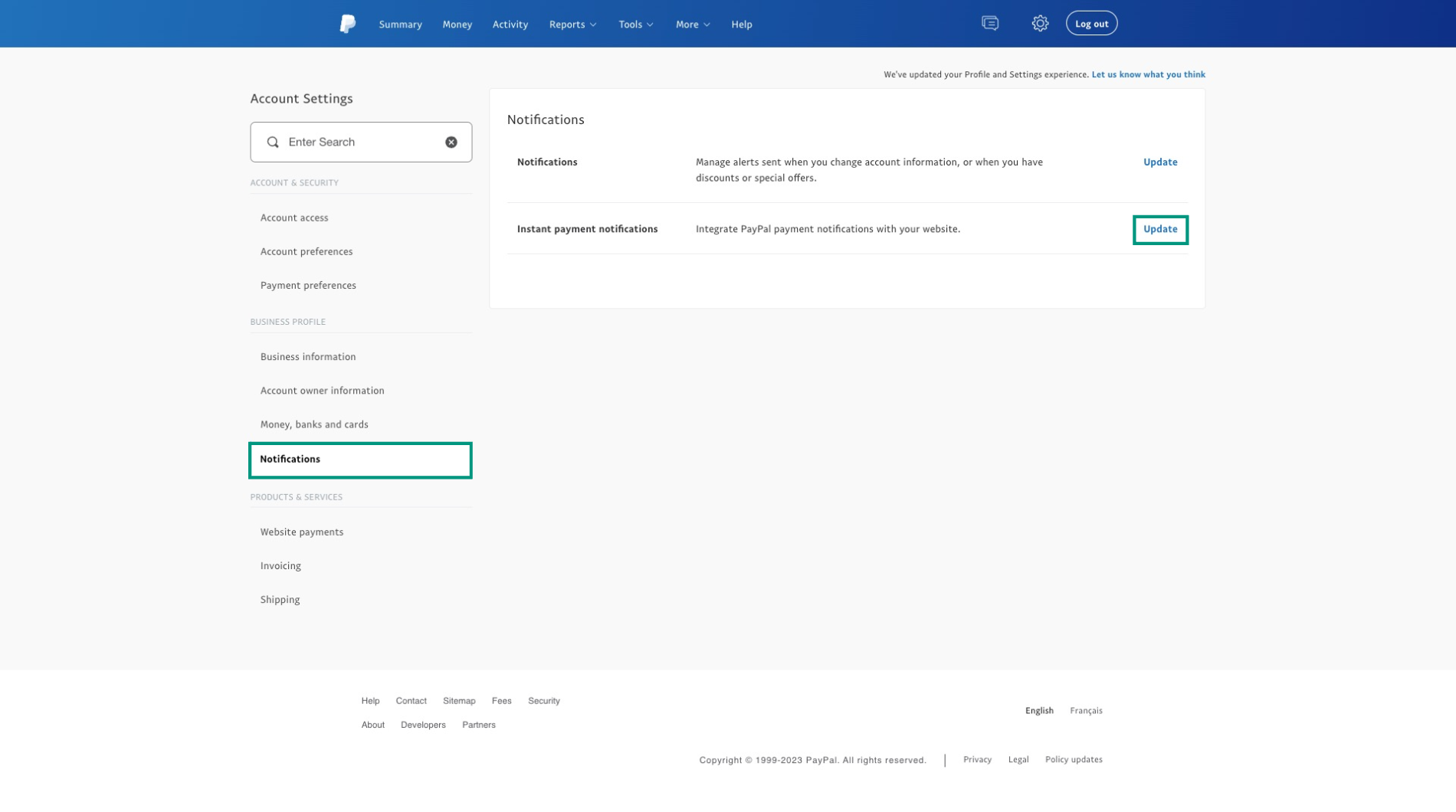Open Website payments settings
1456x812 pixels.
[x=302, y=532]
